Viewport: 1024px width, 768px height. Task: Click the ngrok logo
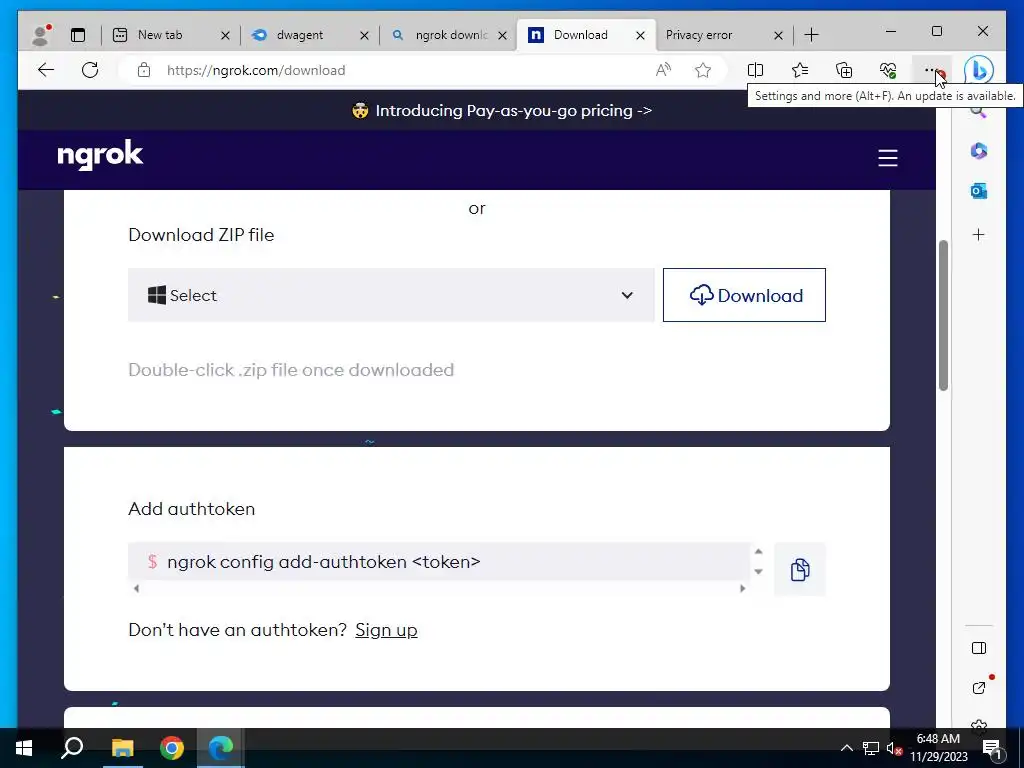point(100,155)
